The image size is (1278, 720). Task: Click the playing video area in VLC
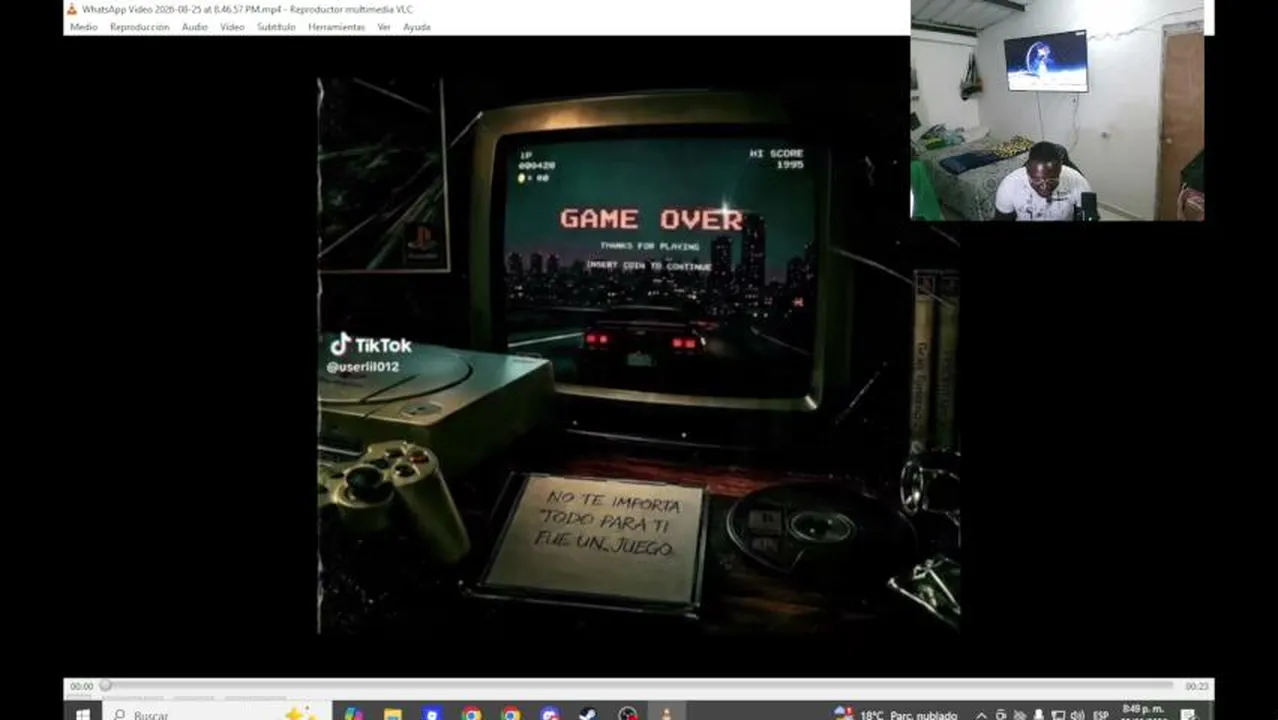[x=638, y=355]
